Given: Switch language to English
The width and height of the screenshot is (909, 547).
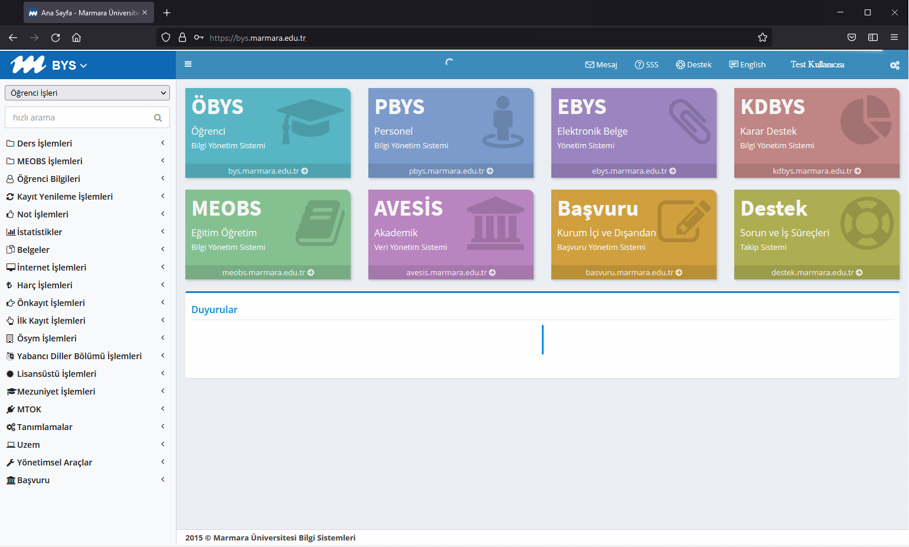Looking at the screenshot, I should click(747, 65).
